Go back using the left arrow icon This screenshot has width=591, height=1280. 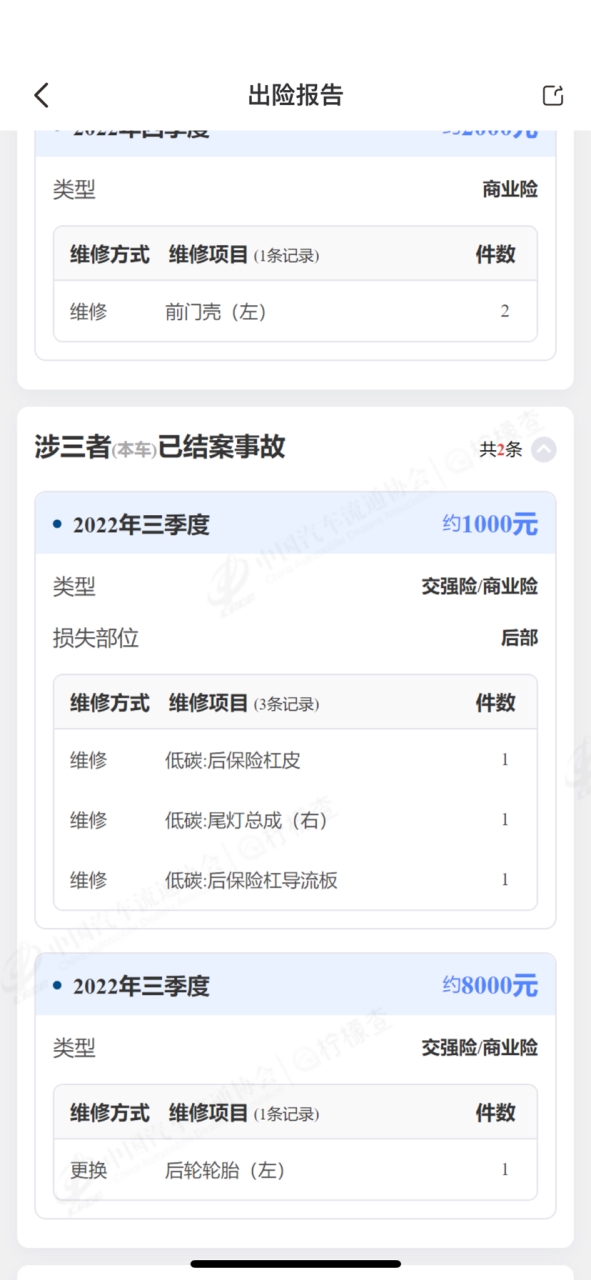pyautogui.click(x=41, y=95)
